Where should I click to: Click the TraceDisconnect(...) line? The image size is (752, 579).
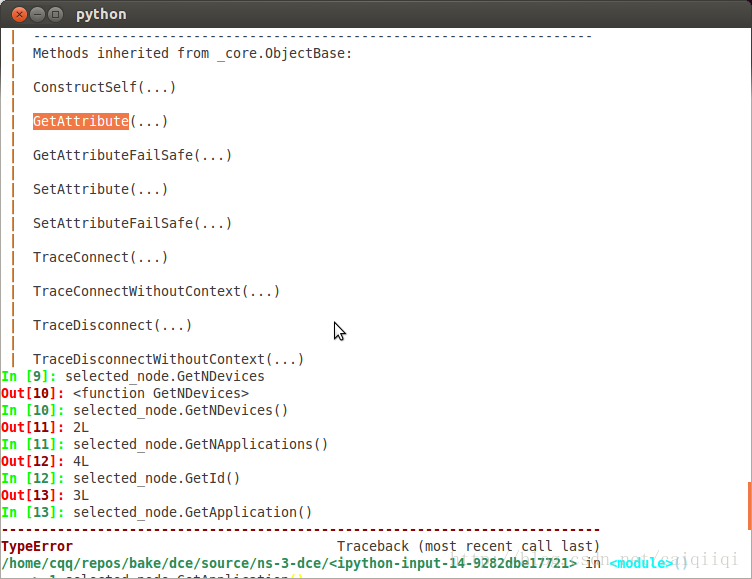[x=112, y=326]
